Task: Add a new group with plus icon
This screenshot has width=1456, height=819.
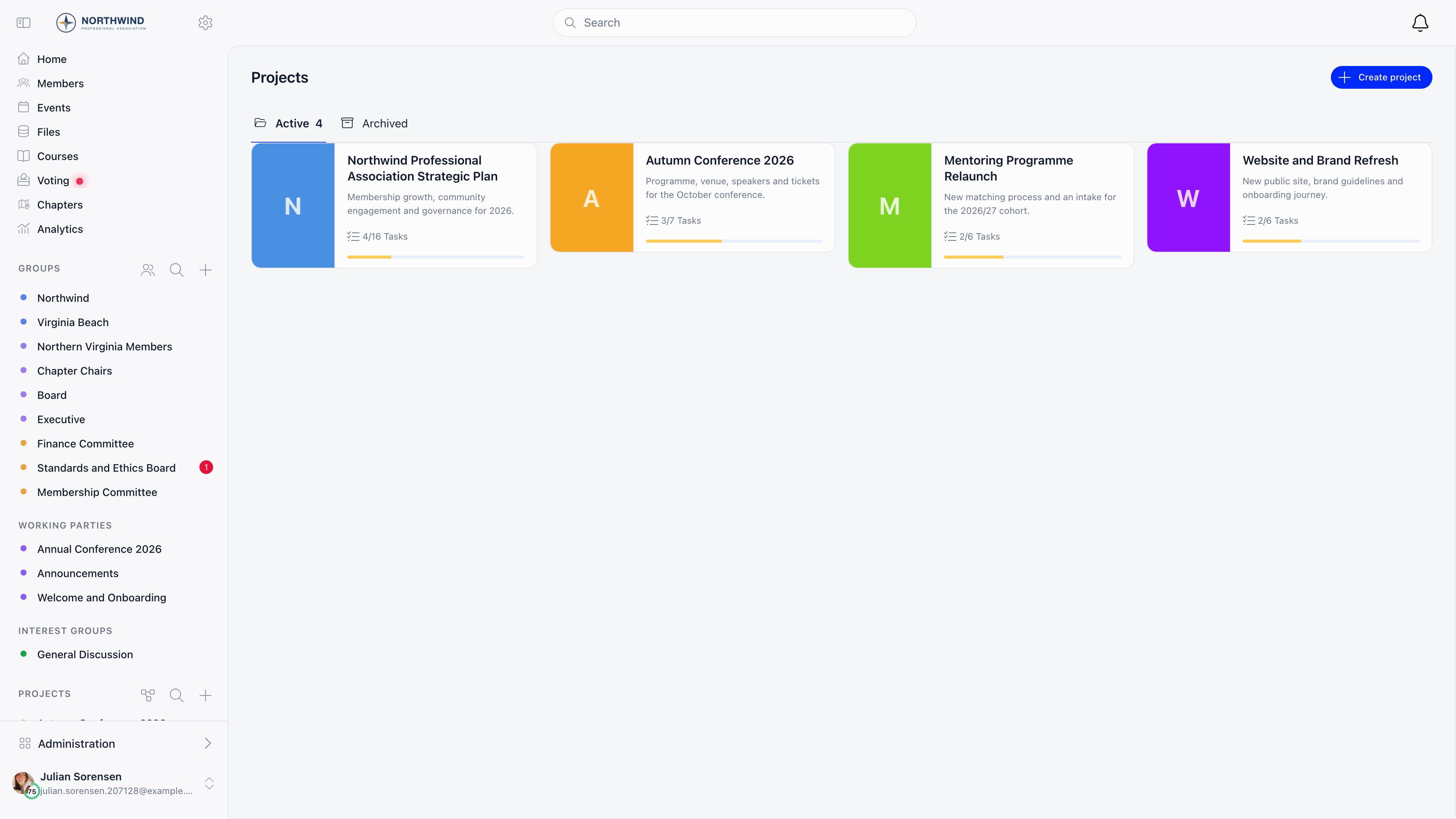Action: (205, 270)
